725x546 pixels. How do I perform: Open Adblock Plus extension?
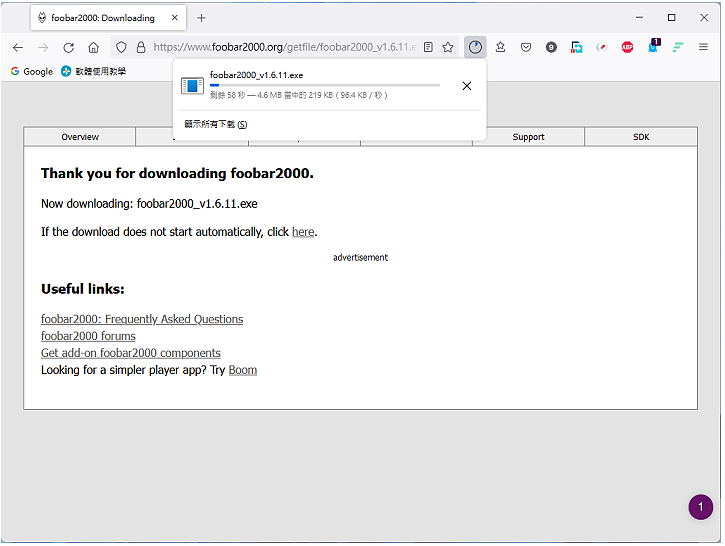tap(627, 47)
